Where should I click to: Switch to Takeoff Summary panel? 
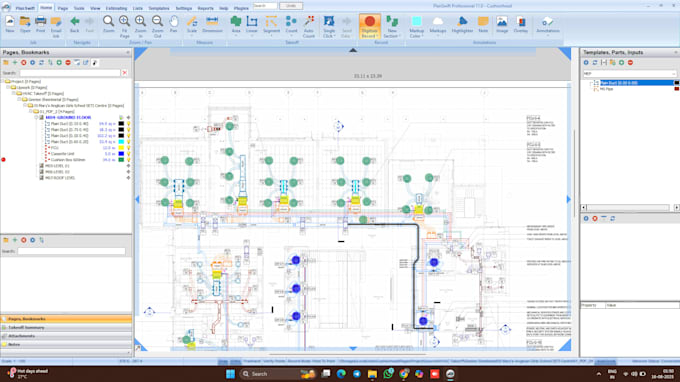[66, 327]
